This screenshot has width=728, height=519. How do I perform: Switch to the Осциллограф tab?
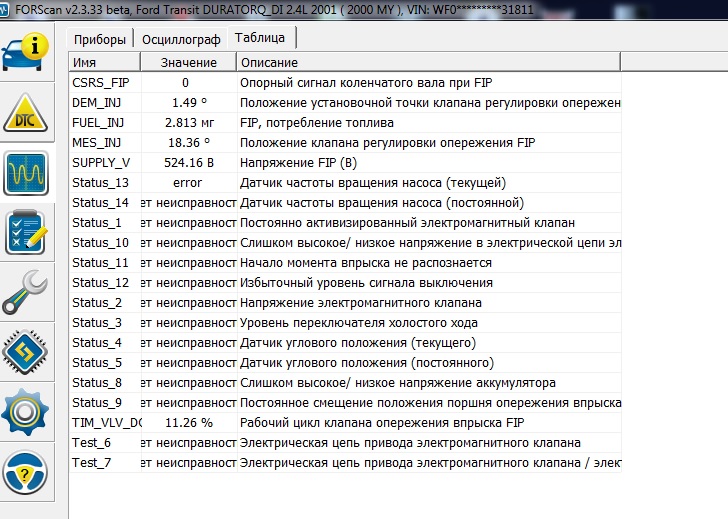[x=181, y=39]
